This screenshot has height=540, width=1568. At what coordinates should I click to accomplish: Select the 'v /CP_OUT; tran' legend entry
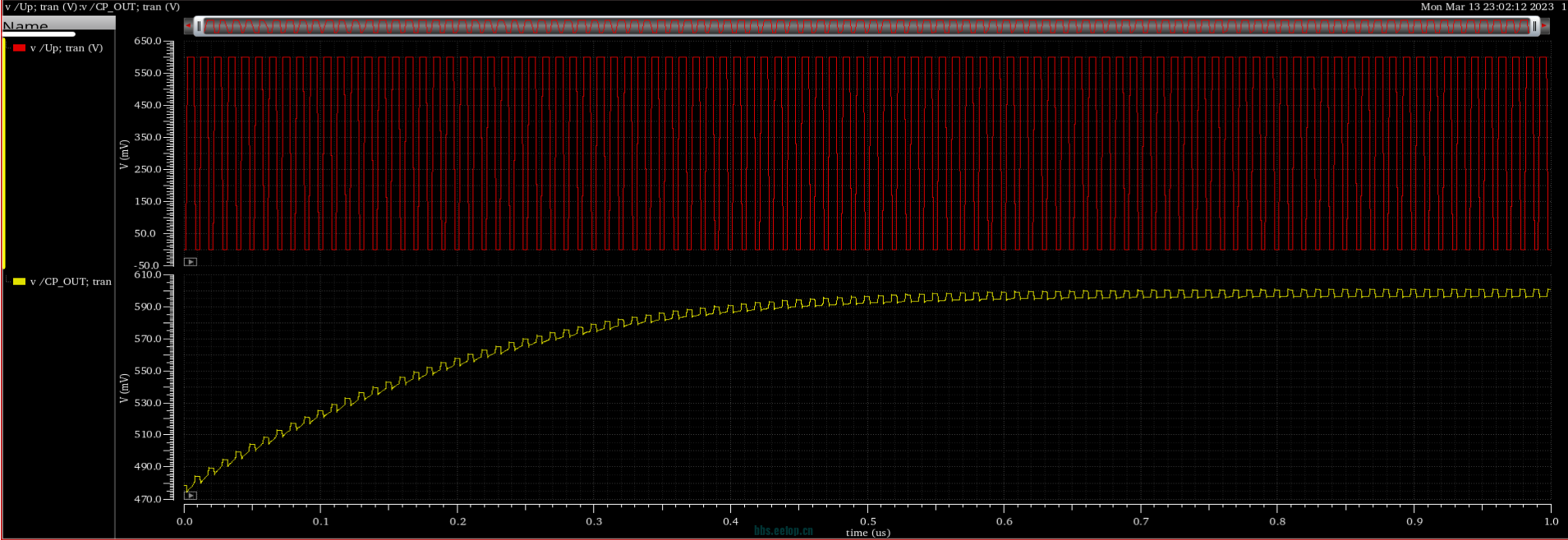(x=71, y=281)
